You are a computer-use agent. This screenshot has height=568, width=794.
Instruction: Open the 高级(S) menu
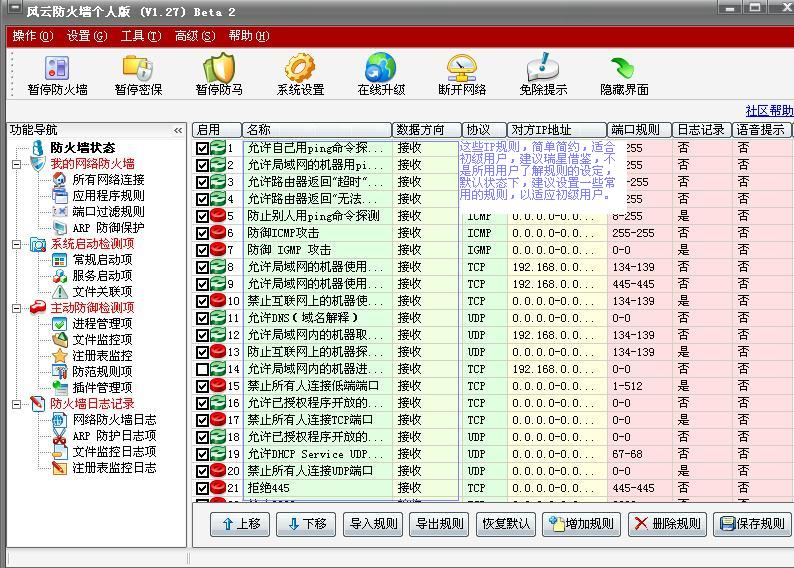195,36
